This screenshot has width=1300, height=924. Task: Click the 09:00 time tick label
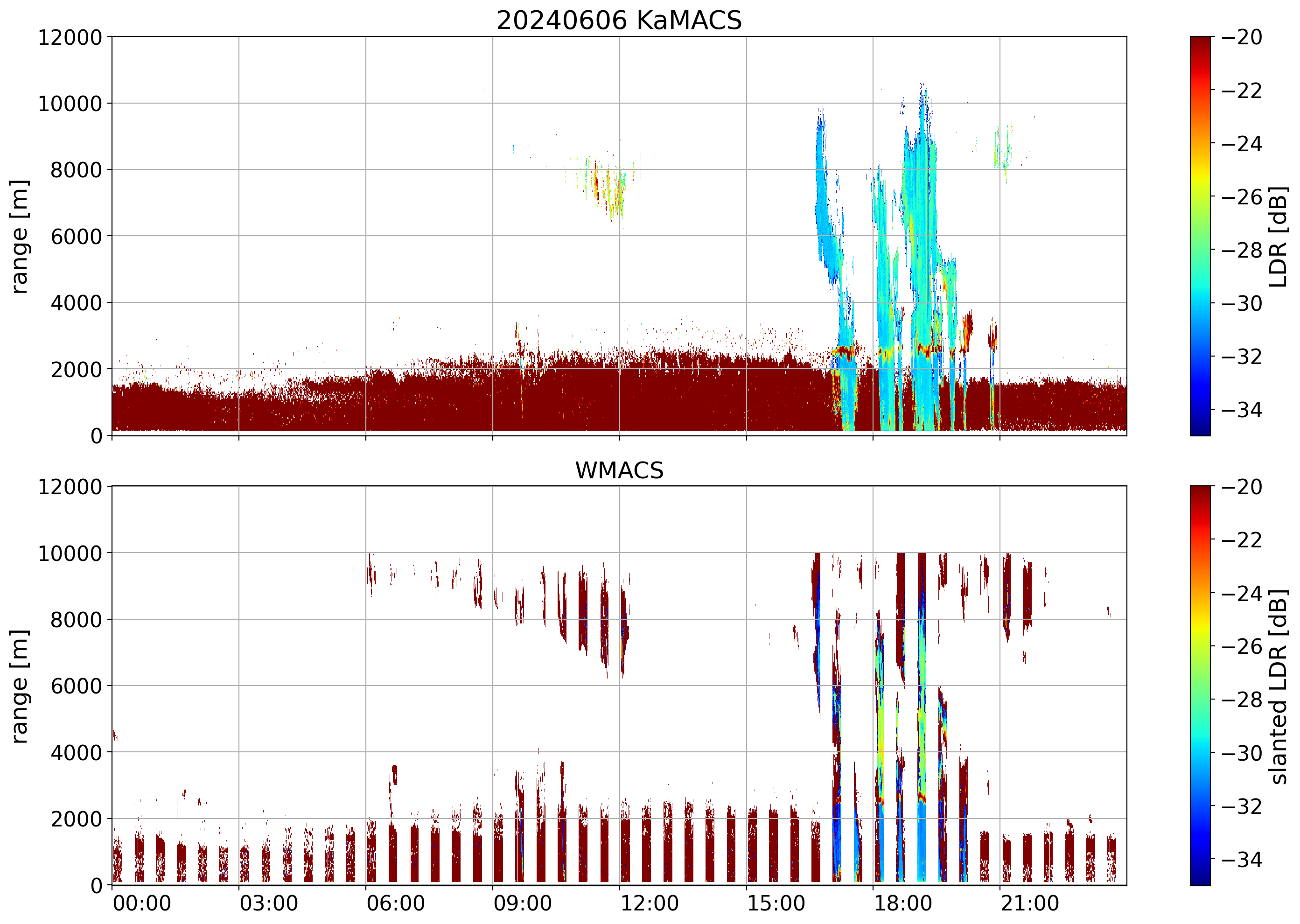click(x=522, y=903)
